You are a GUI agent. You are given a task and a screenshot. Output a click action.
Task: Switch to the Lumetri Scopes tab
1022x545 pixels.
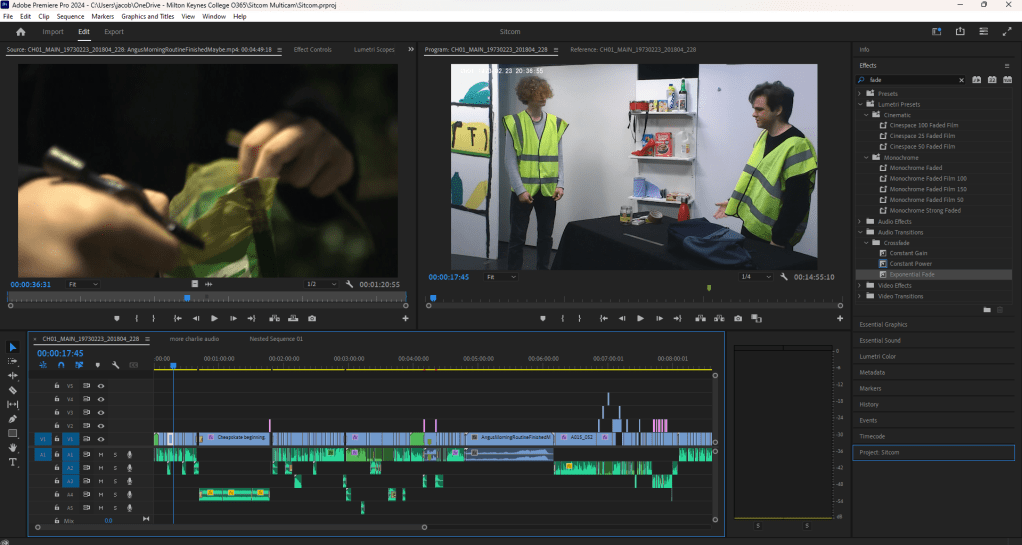(x=374, y=49)
